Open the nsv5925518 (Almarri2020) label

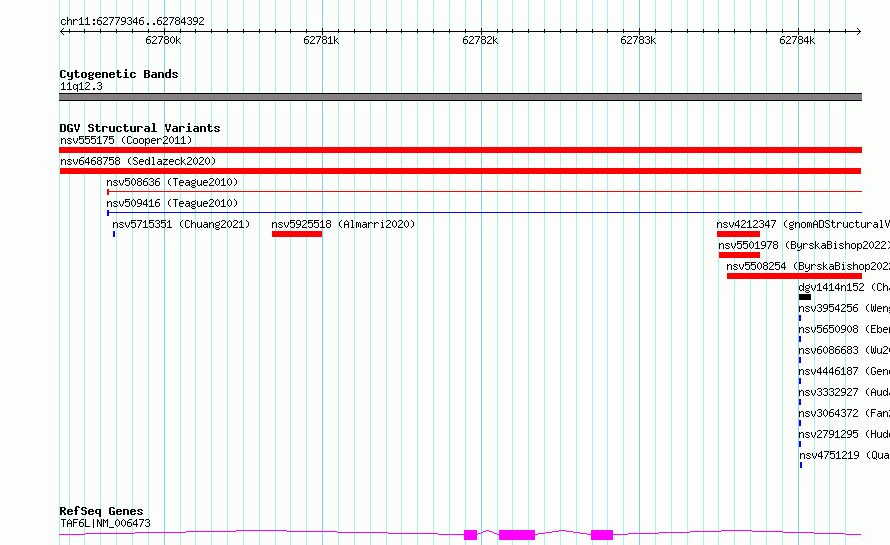(x=343, y=224)
